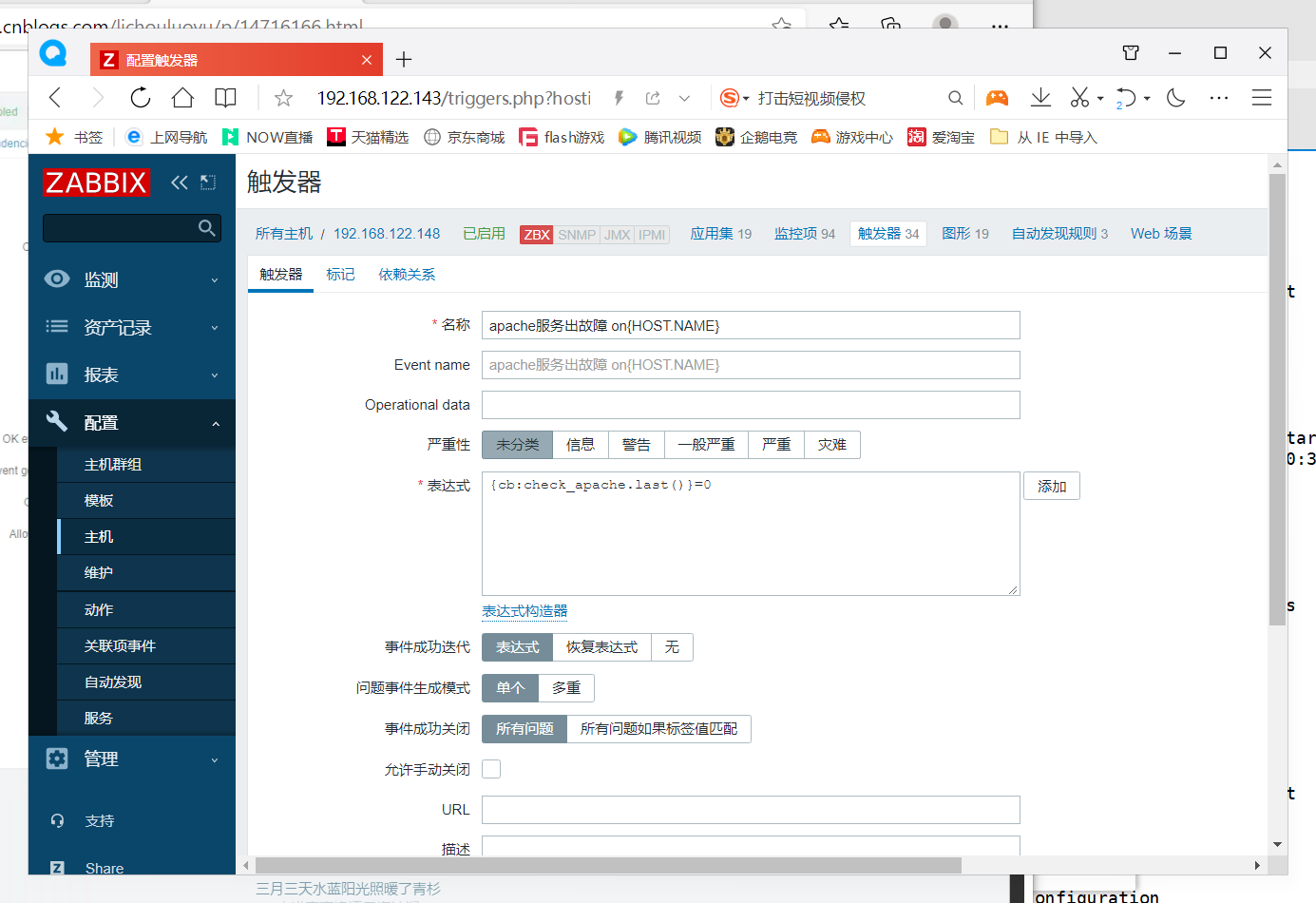The height and width of the screenshot is (903, 1316).
Task: Select severity 灾难
Action: (832, 445)
